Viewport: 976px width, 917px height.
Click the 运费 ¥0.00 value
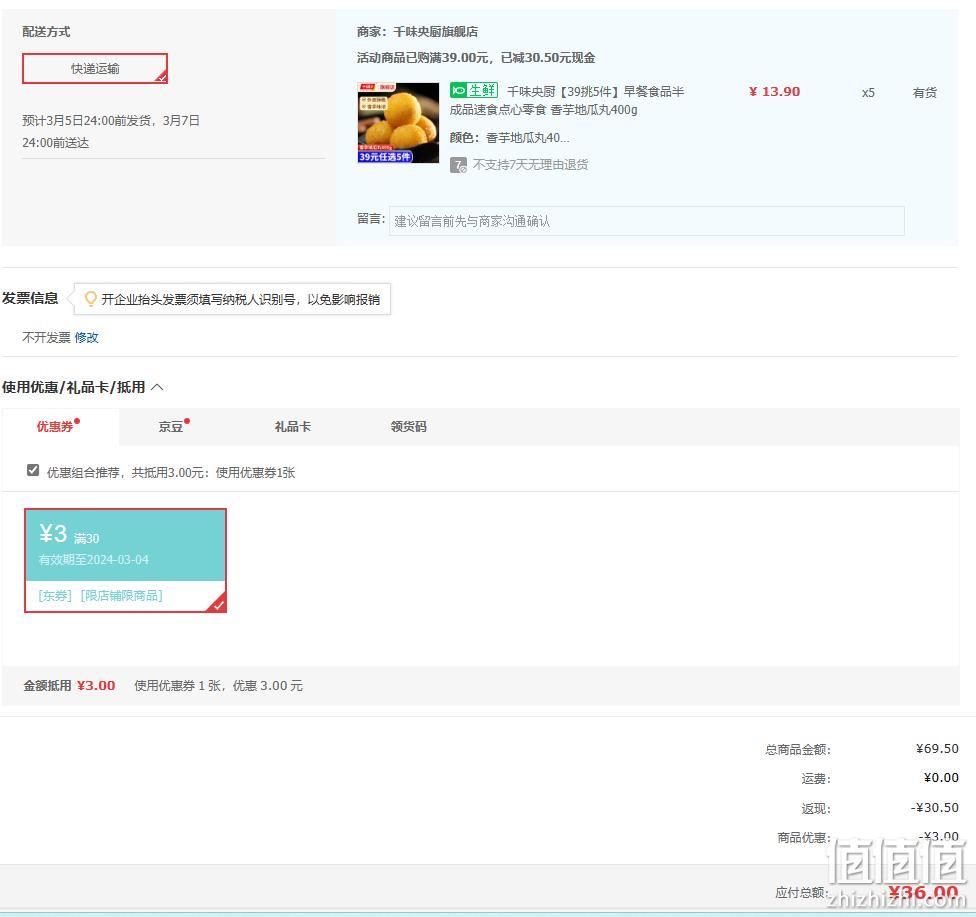coord(941,778)
